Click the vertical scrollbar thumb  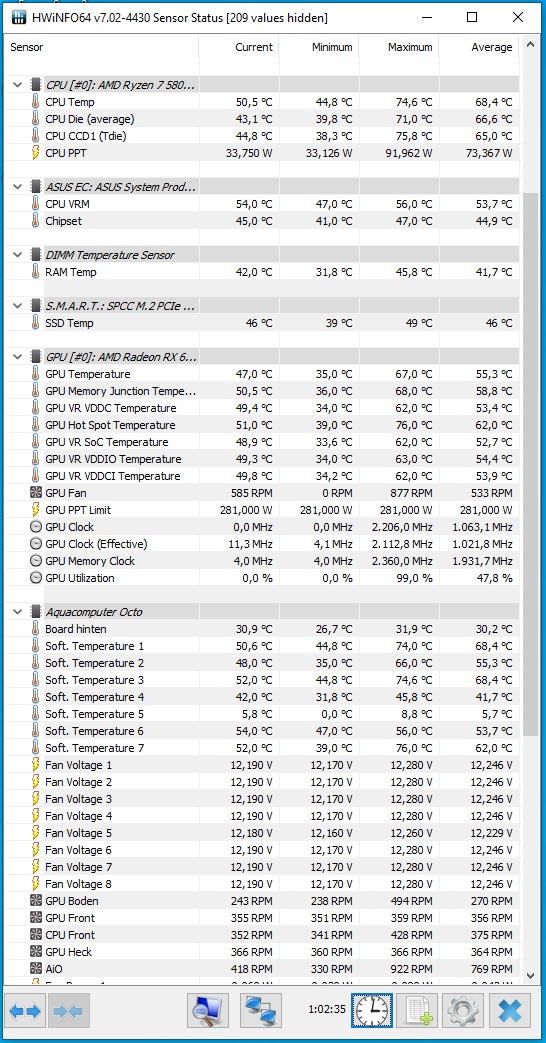[x=530, y=464]
